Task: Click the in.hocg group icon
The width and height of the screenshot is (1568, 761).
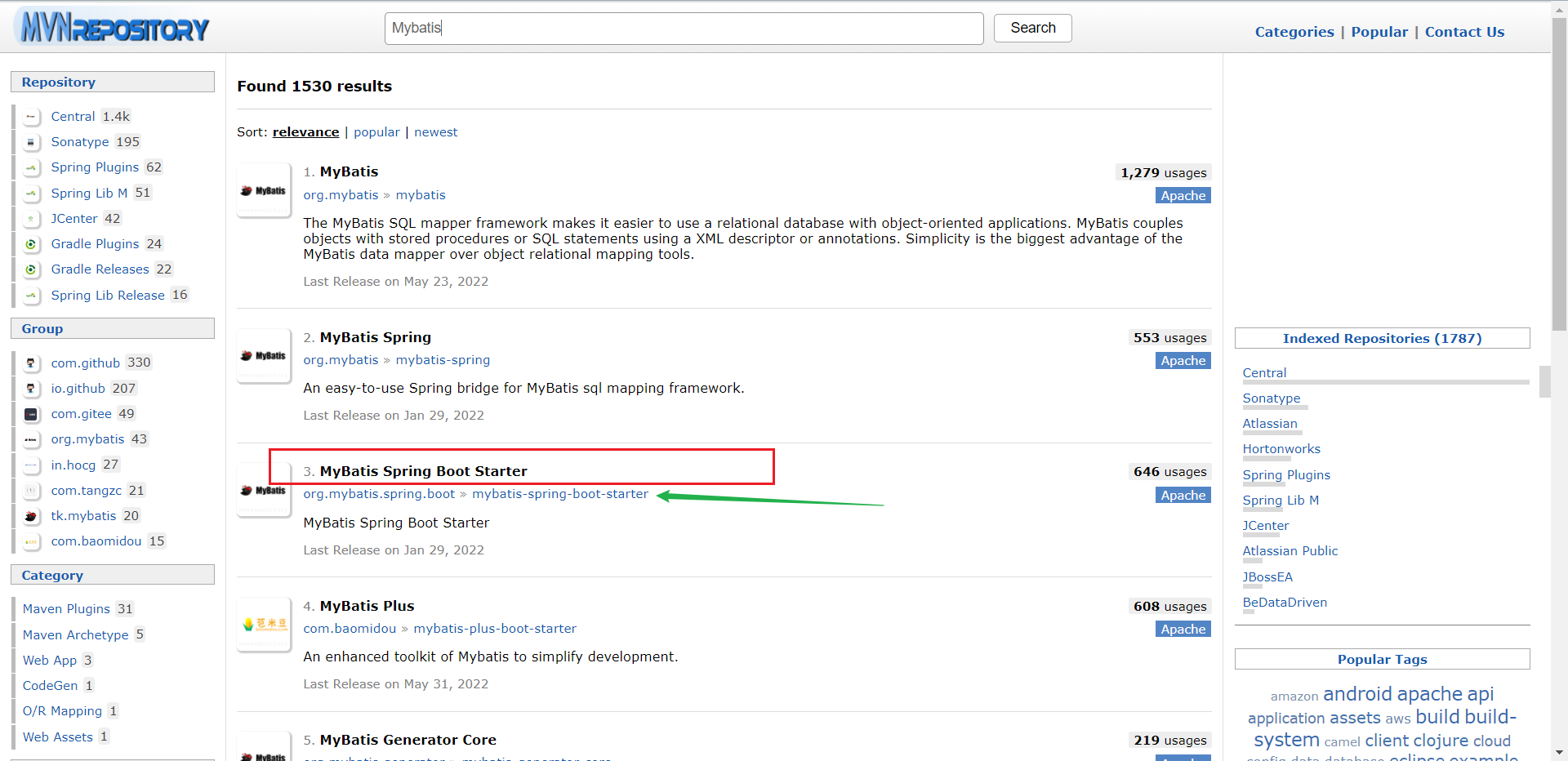Action: pos(31,465)
